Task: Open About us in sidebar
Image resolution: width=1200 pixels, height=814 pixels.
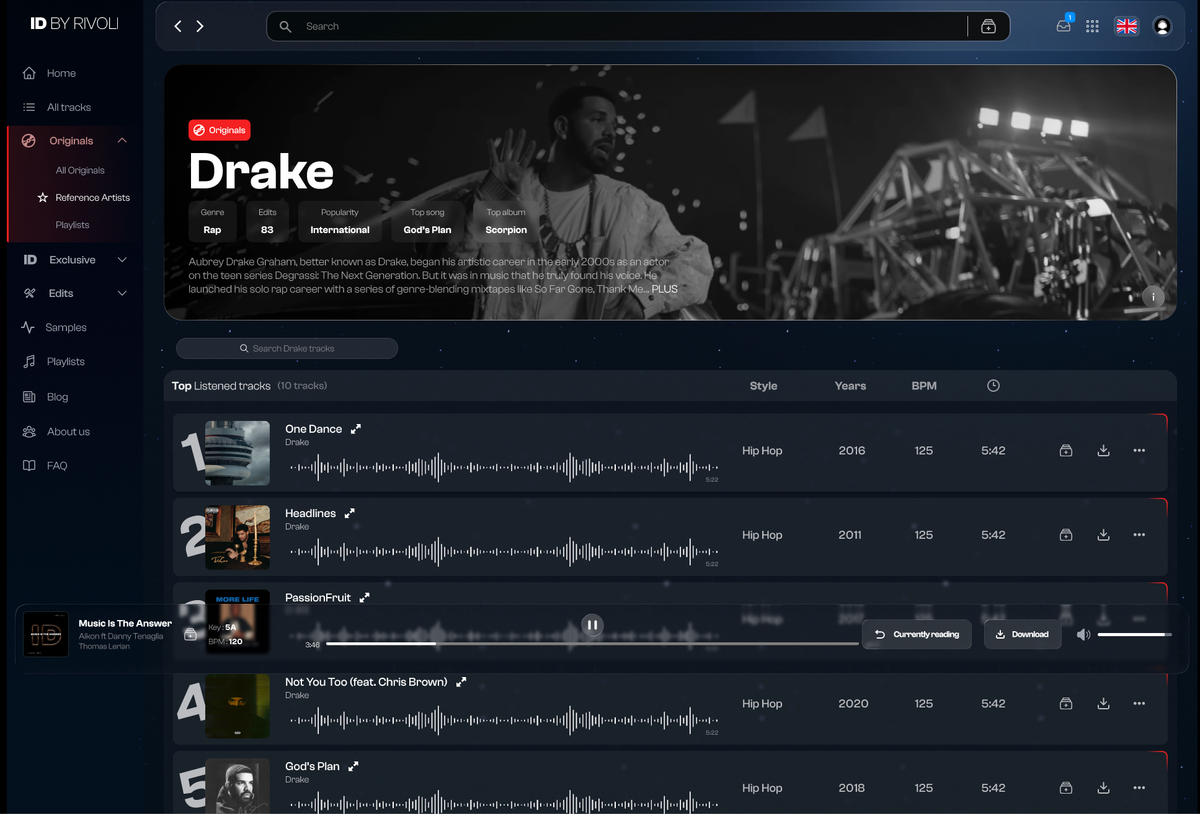Action: (68, 432)
